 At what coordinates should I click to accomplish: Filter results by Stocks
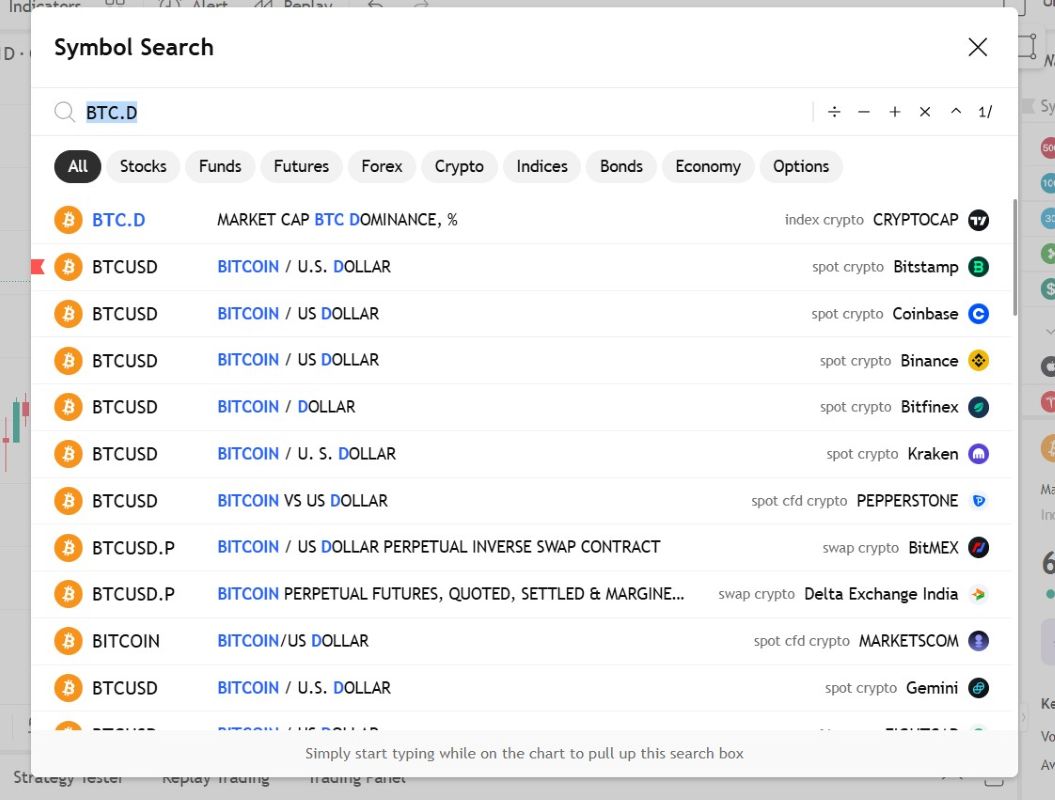143,166
